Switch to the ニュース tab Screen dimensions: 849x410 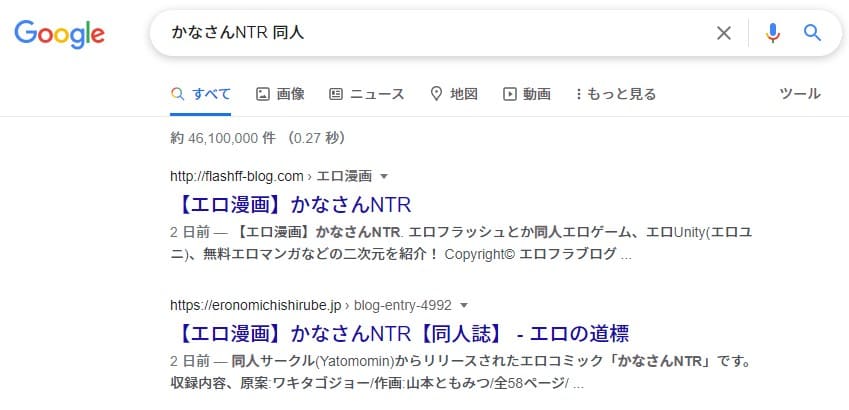(367, 94)
